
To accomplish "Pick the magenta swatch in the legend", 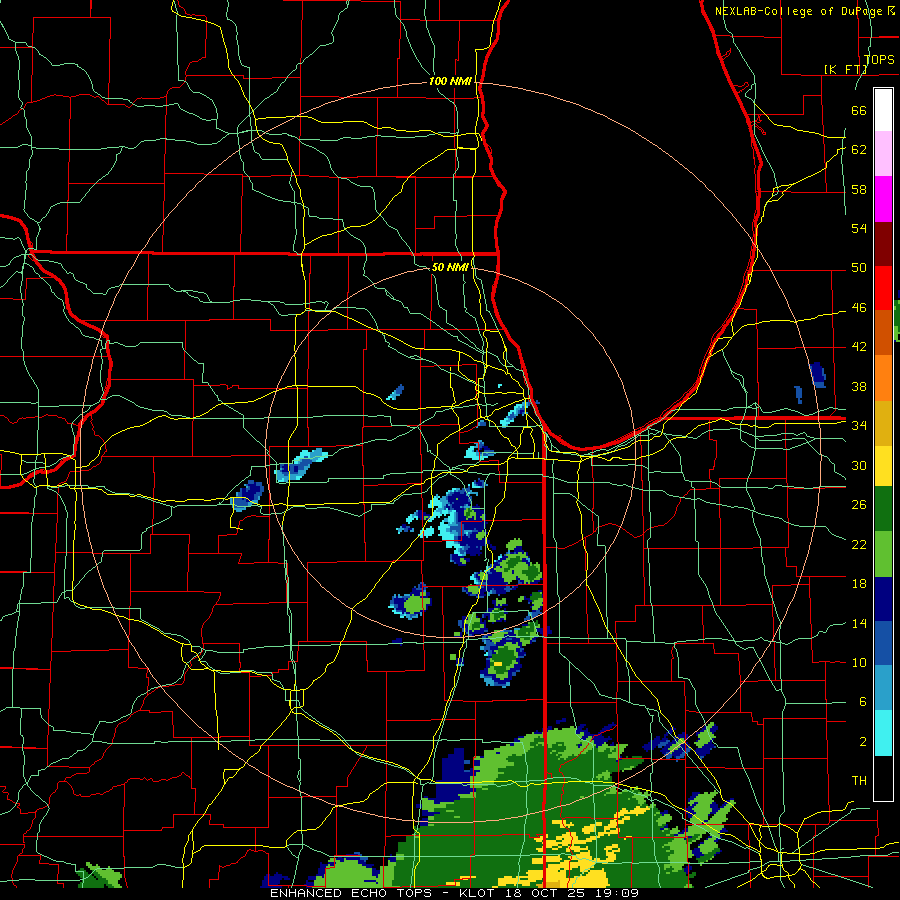I will click(883, 199).
